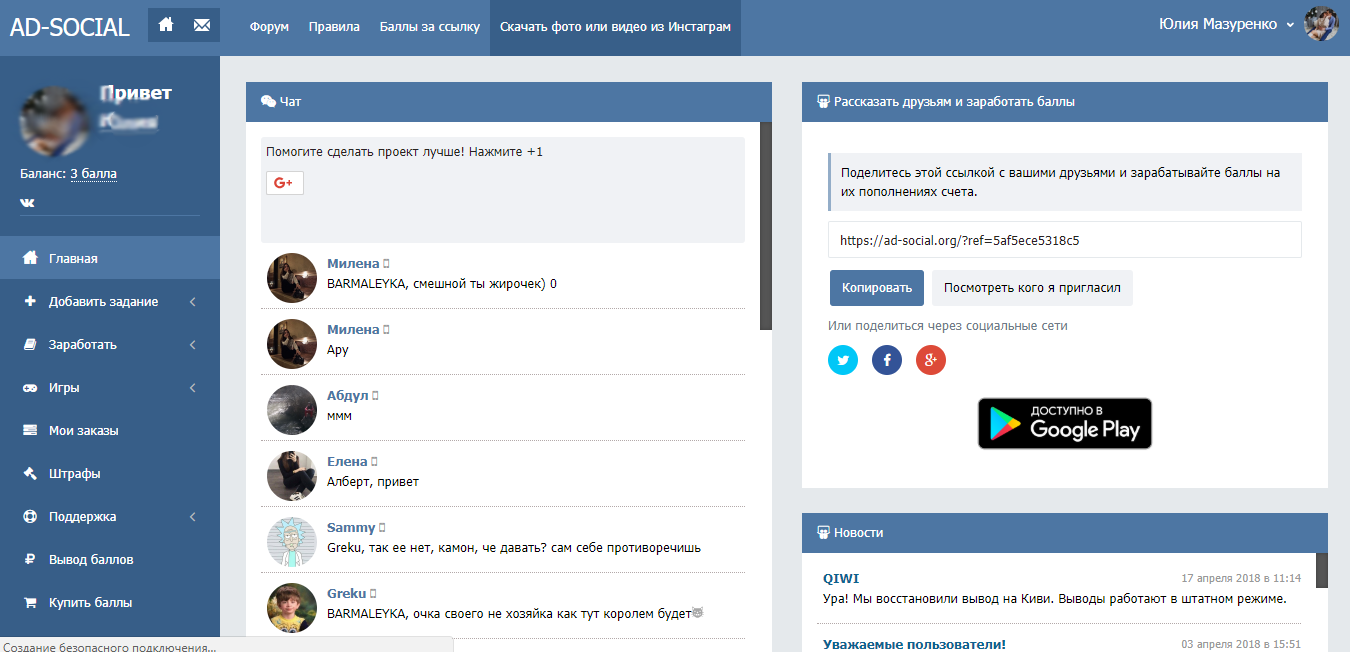Click Greku's avatar in chat
The image size is (1350, 652).
[292, 608]
